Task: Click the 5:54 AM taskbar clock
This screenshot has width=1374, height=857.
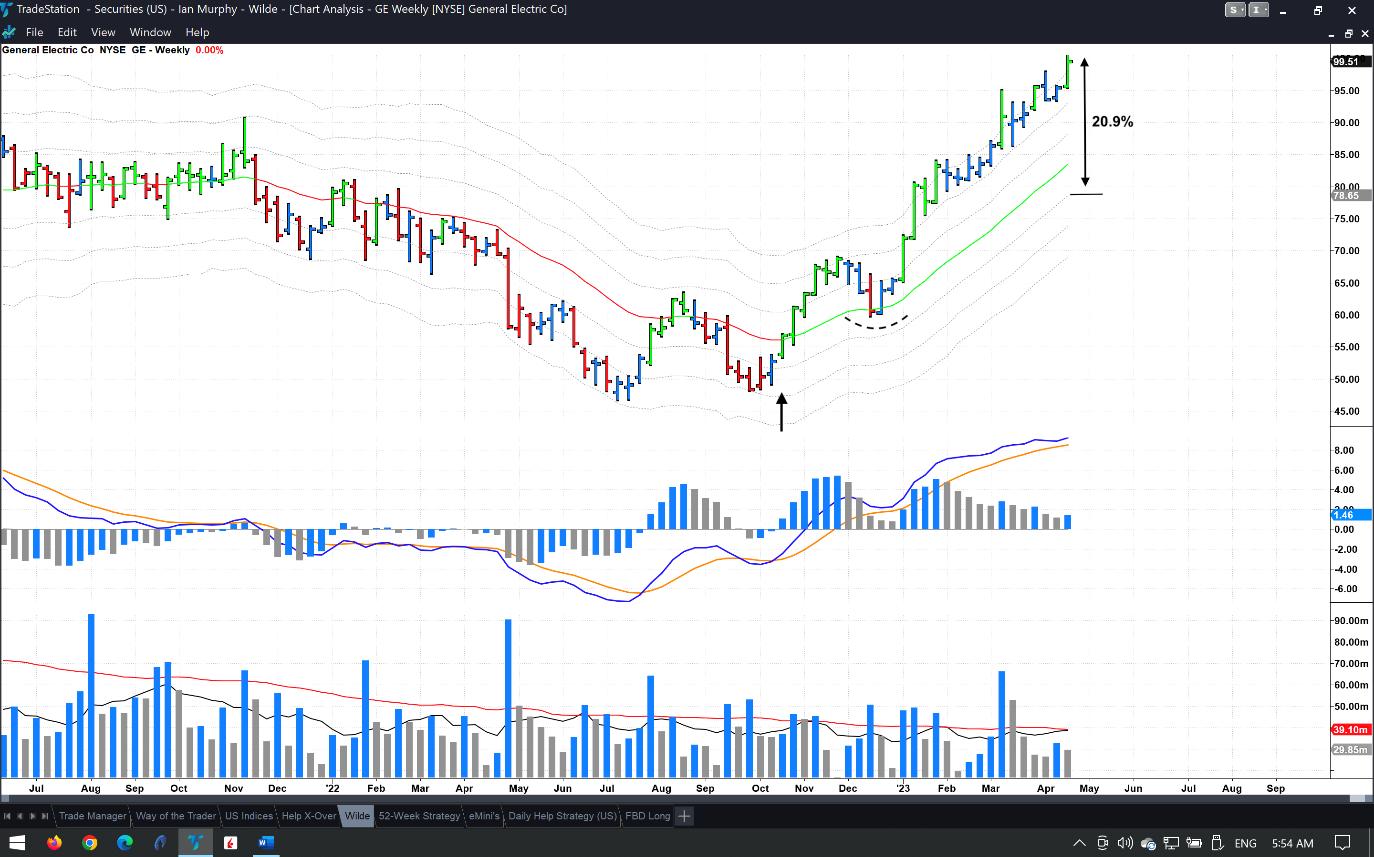Action: pos(1291,842)
